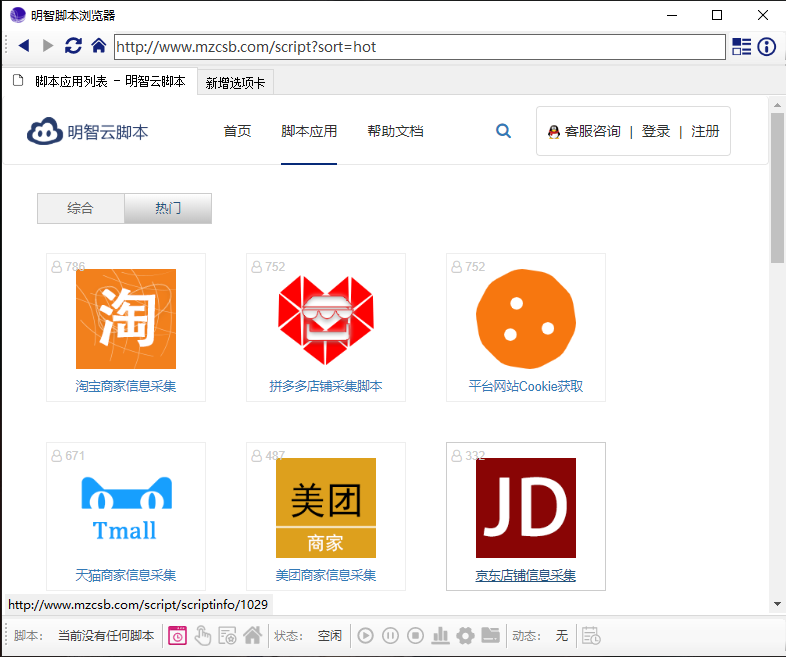Open 淘宝商家信息采集 link
The height and width of the screenshot is (657, 786).
tap(126, 386)
